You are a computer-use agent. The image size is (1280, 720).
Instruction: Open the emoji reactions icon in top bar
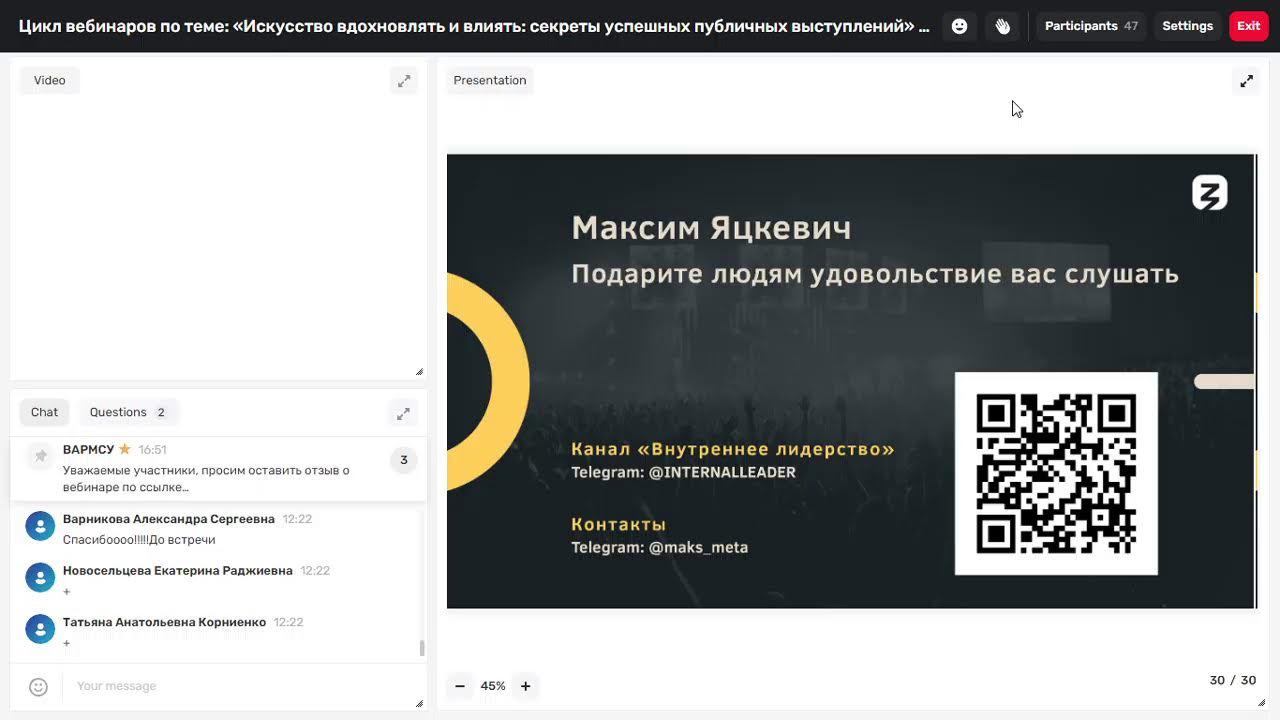[959, 26]
